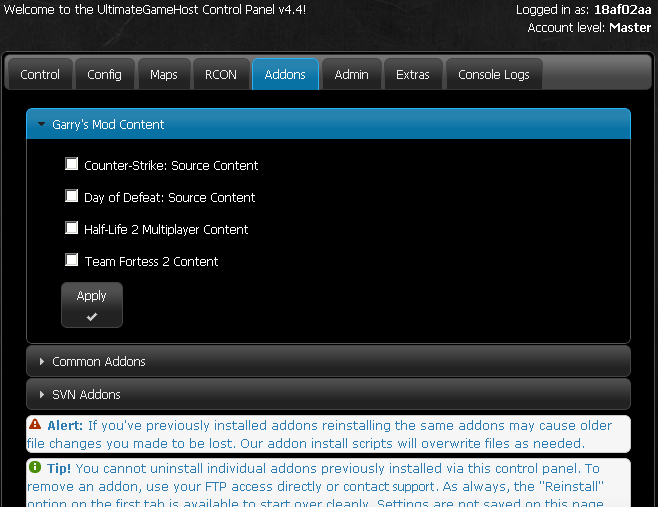Screen dimensions: 658x507
Task: Click the checkmark icon on Apply button
Action: coord(92,316)
